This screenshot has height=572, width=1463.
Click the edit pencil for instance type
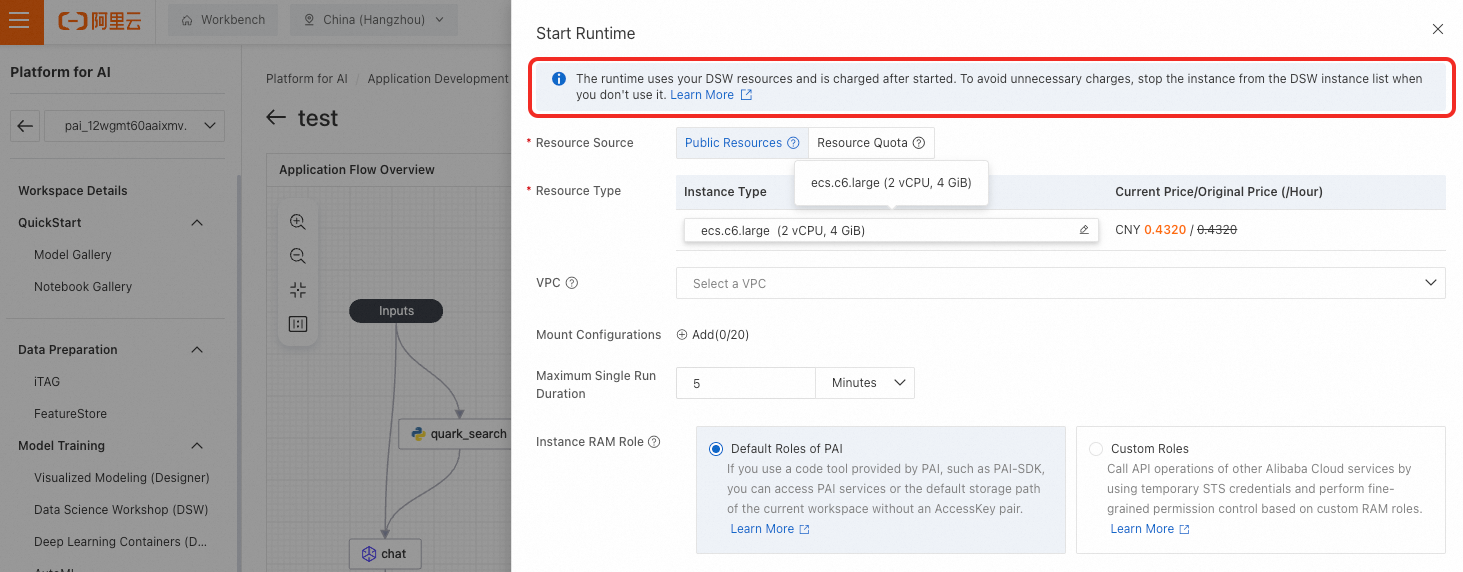(1084, 230)
